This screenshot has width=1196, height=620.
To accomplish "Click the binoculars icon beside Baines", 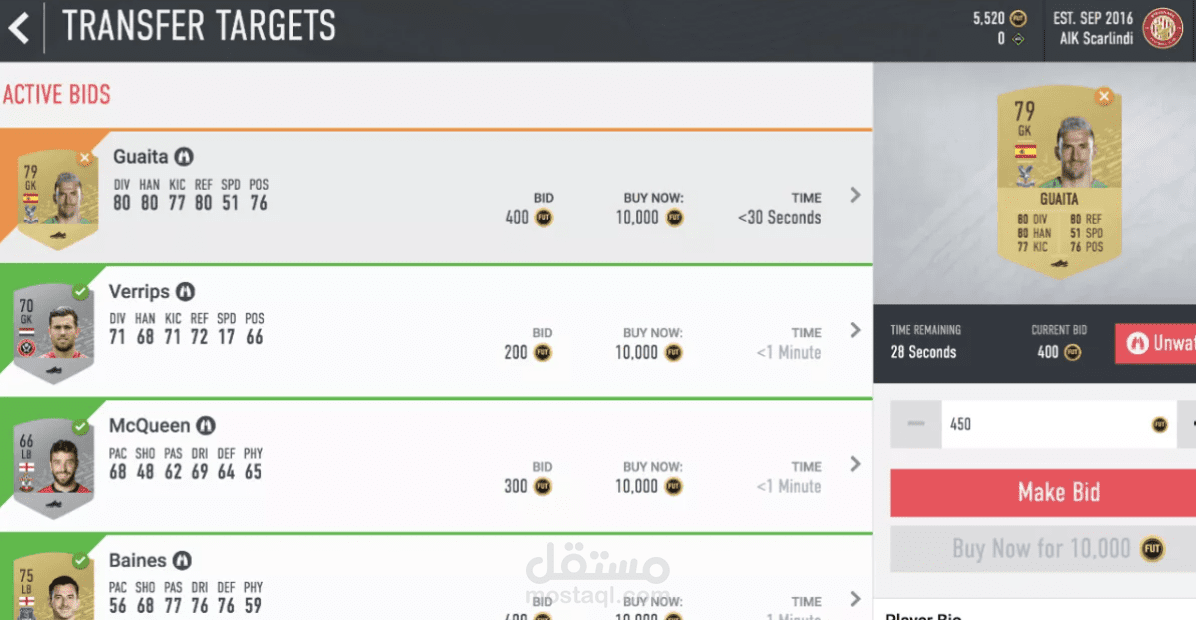I will pyautogui.click(x=182, y=561).
